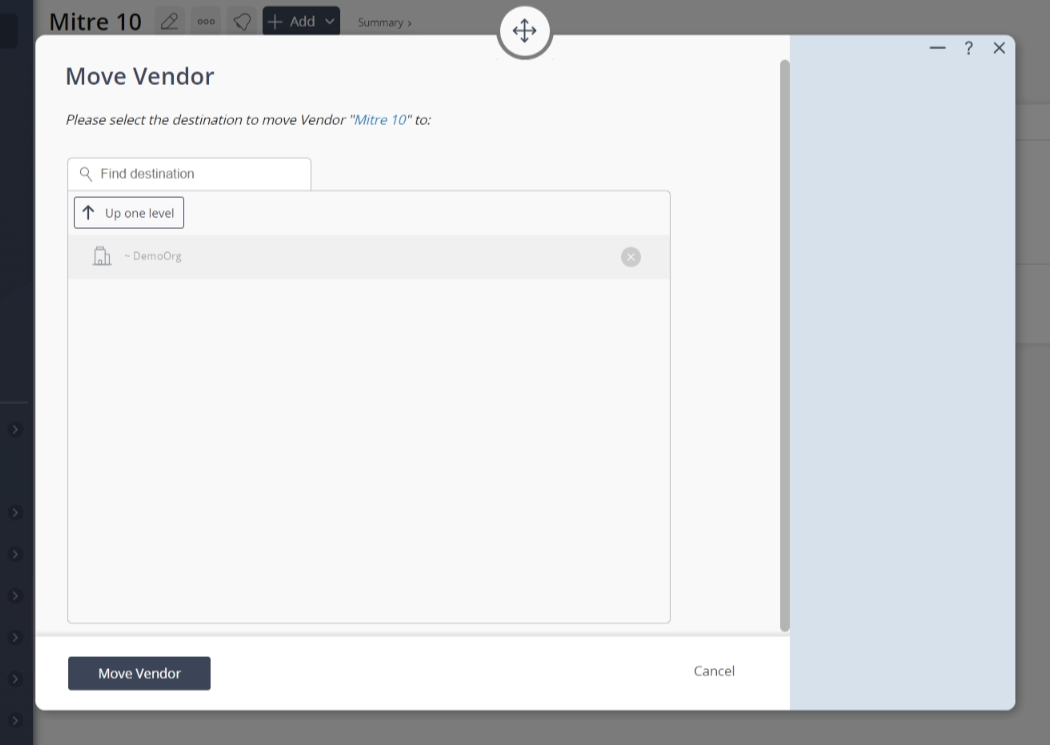Click the Mitre 10 page title behind the dialog

pyautogui.click(x=95, y=22)
